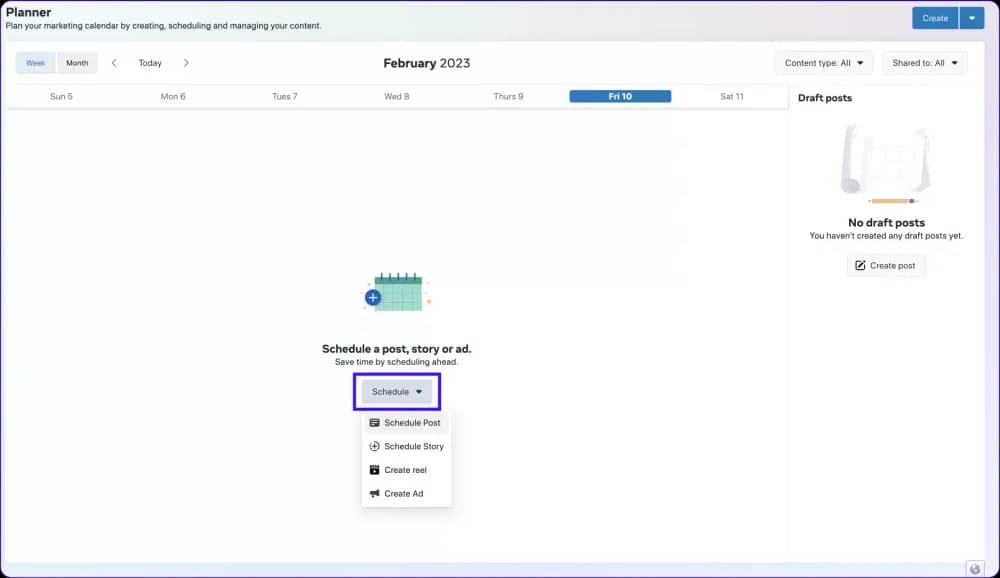This screenshot has width=1000, height=578.
Task: Select the Fri 10 day column header
Action: point(620,97)
